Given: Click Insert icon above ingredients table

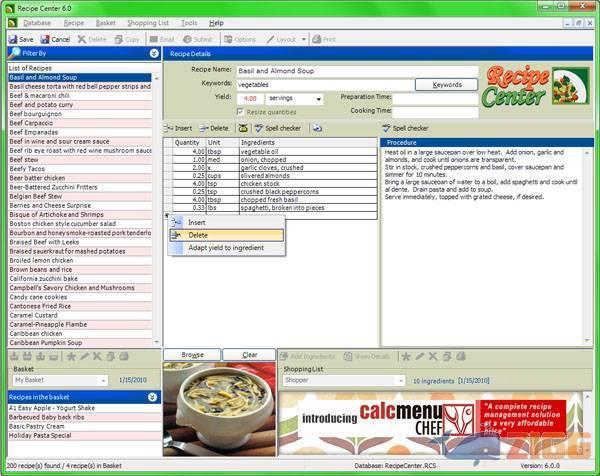Looking at the screenshot, I should (179, 128).
